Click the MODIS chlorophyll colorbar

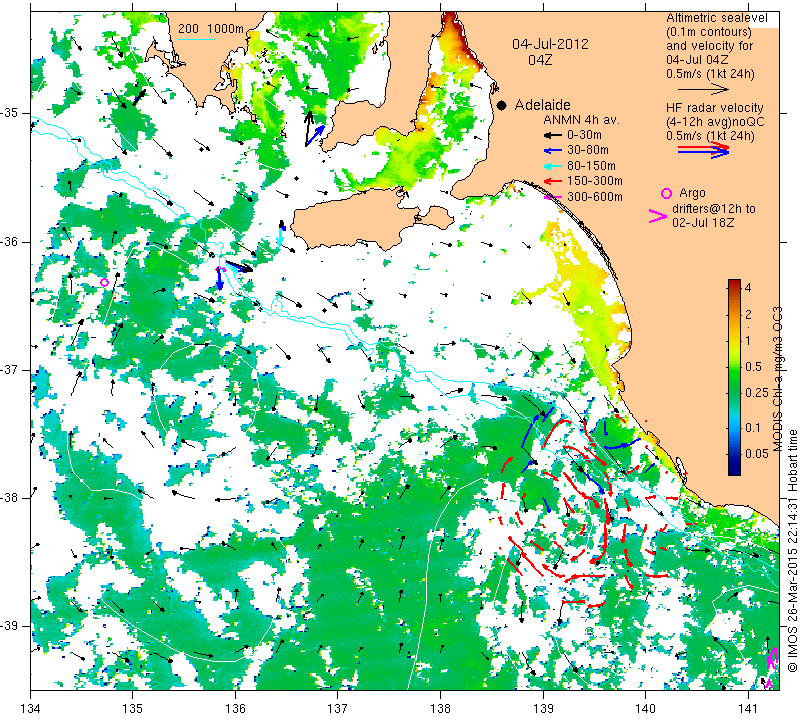pos(734,377)
